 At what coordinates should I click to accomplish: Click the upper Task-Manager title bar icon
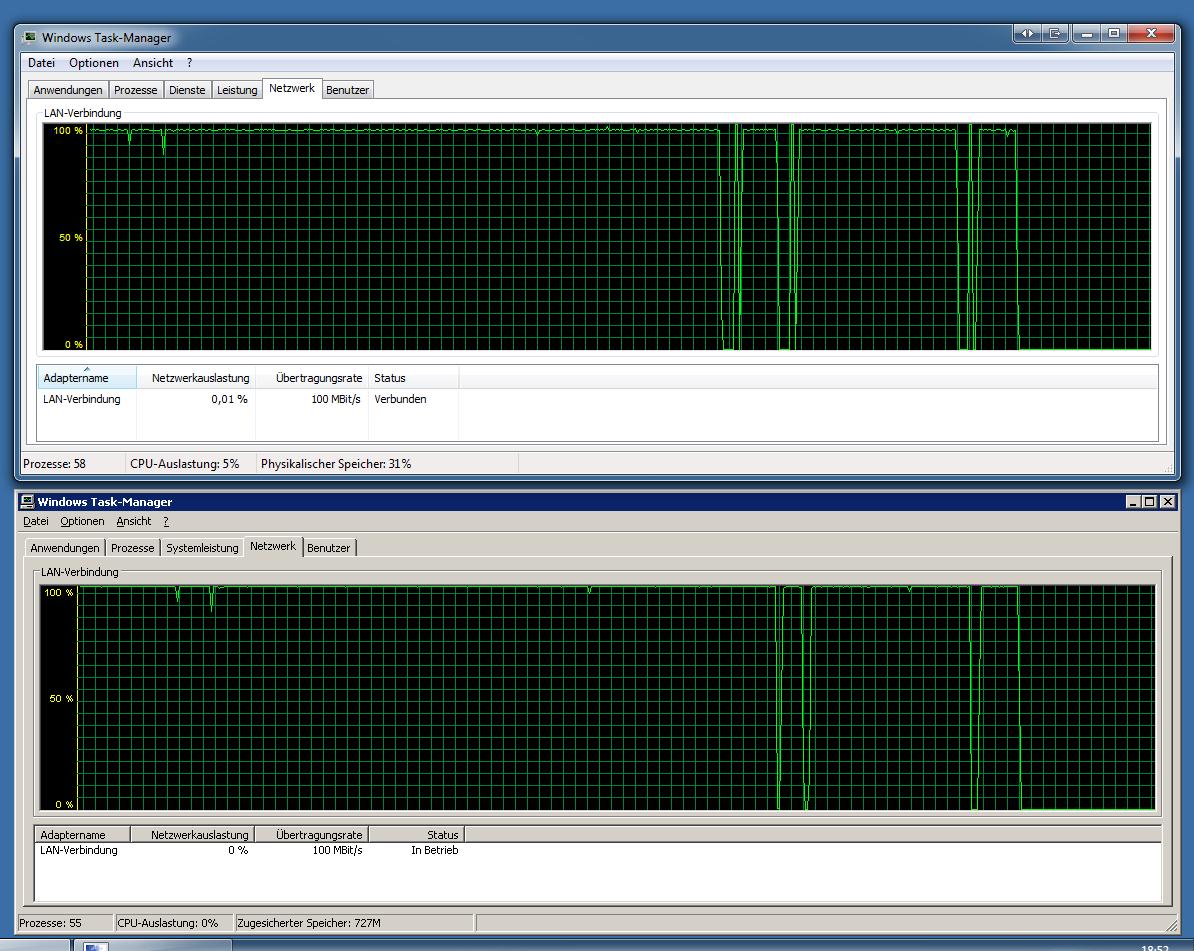[x=29, y=37]
